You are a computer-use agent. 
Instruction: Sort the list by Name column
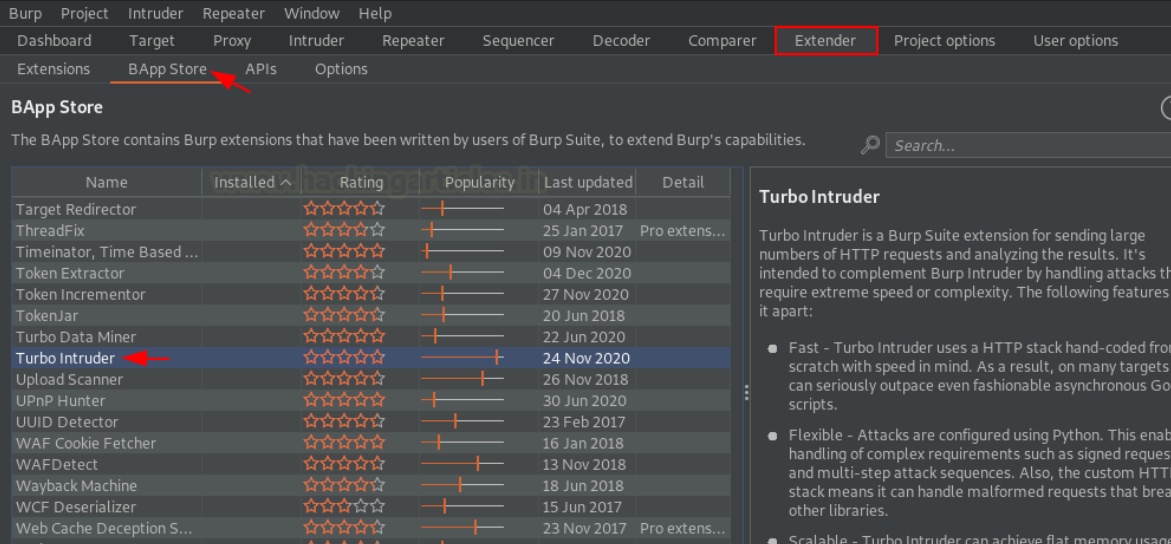[106, 182]
